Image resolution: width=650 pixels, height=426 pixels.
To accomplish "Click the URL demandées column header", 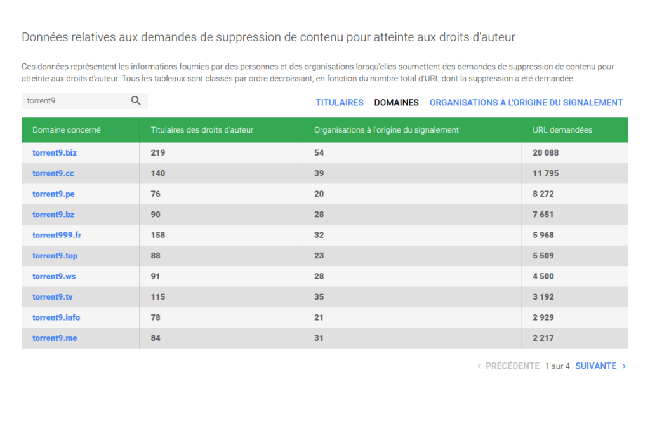I will (562, 130).
